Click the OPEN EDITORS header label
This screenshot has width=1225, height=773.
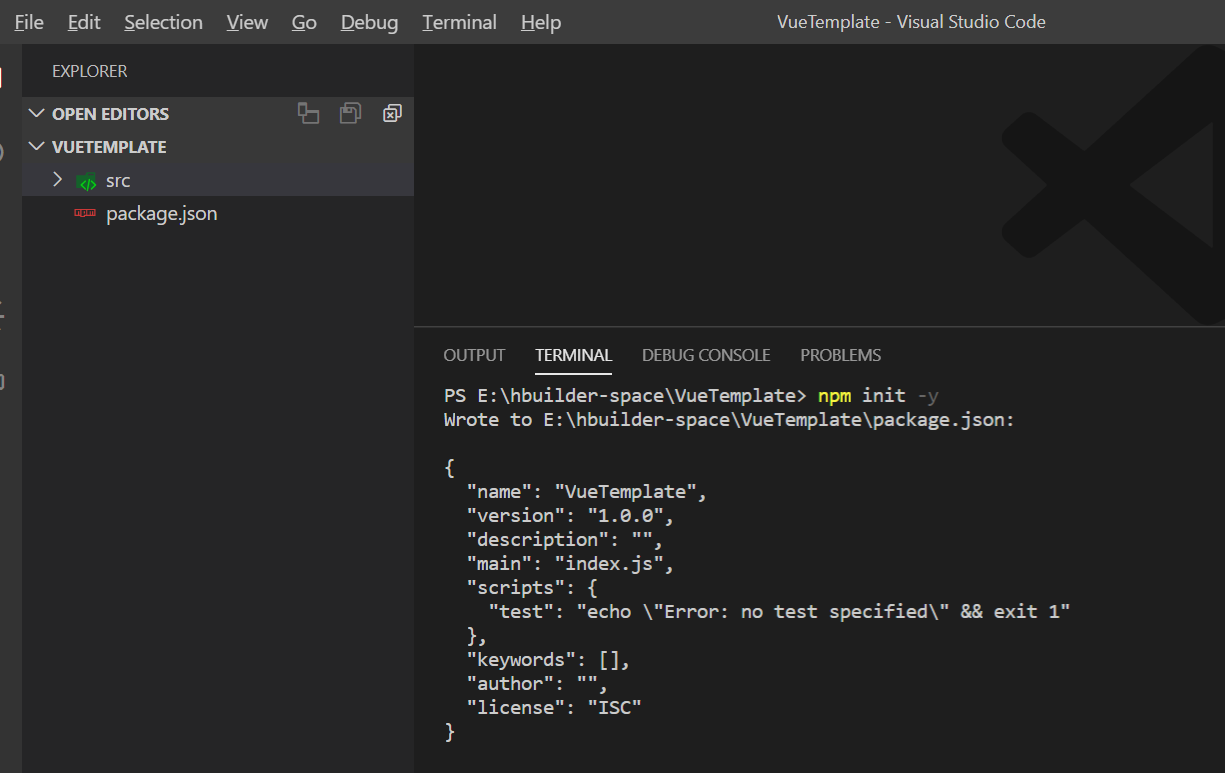tap(110, 114)
